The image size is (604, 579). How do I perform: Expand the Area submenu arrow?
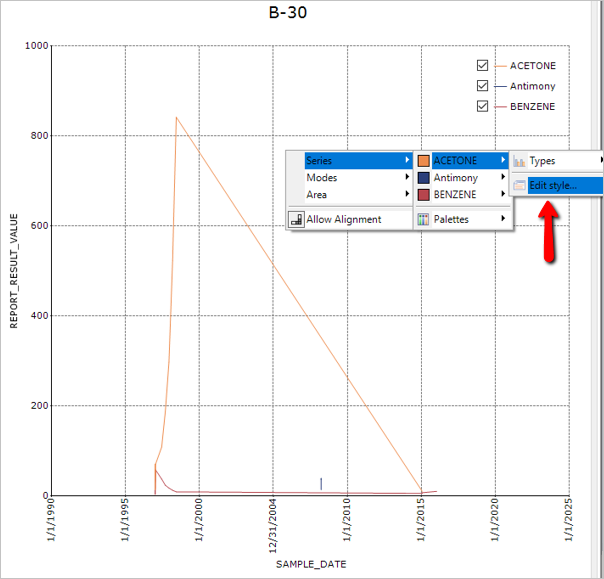[x=407, y=195]
